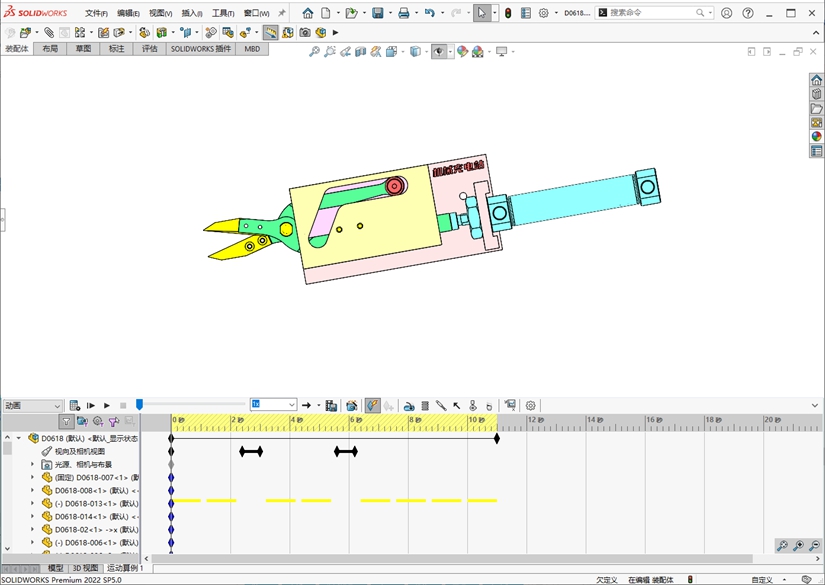Image resolution: width=825 pixels, height=585 pixels.
Task: Switch to the 评估 tab
Action: 149,48
